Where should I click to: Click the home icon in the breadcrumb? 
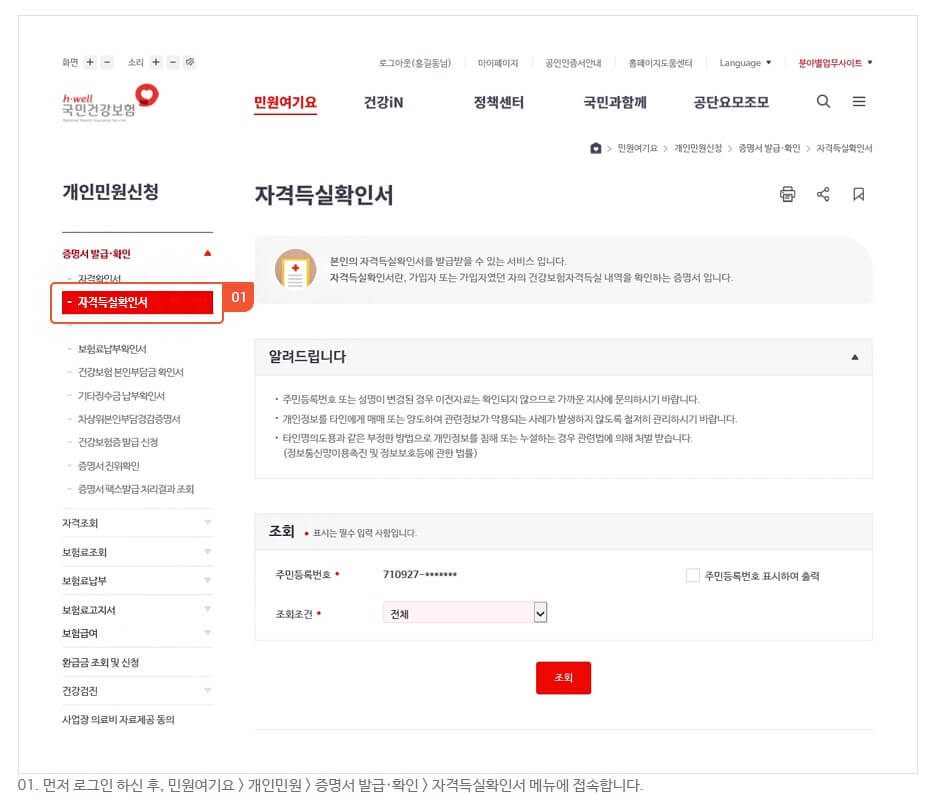596,148
